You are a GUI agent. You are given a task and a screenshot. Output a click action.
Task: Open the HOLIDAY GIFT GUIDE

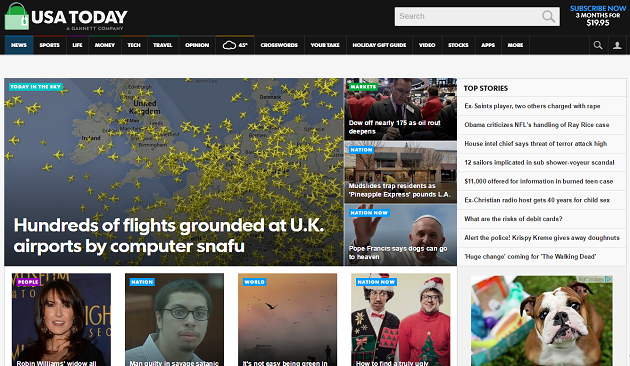coord(379,45)
